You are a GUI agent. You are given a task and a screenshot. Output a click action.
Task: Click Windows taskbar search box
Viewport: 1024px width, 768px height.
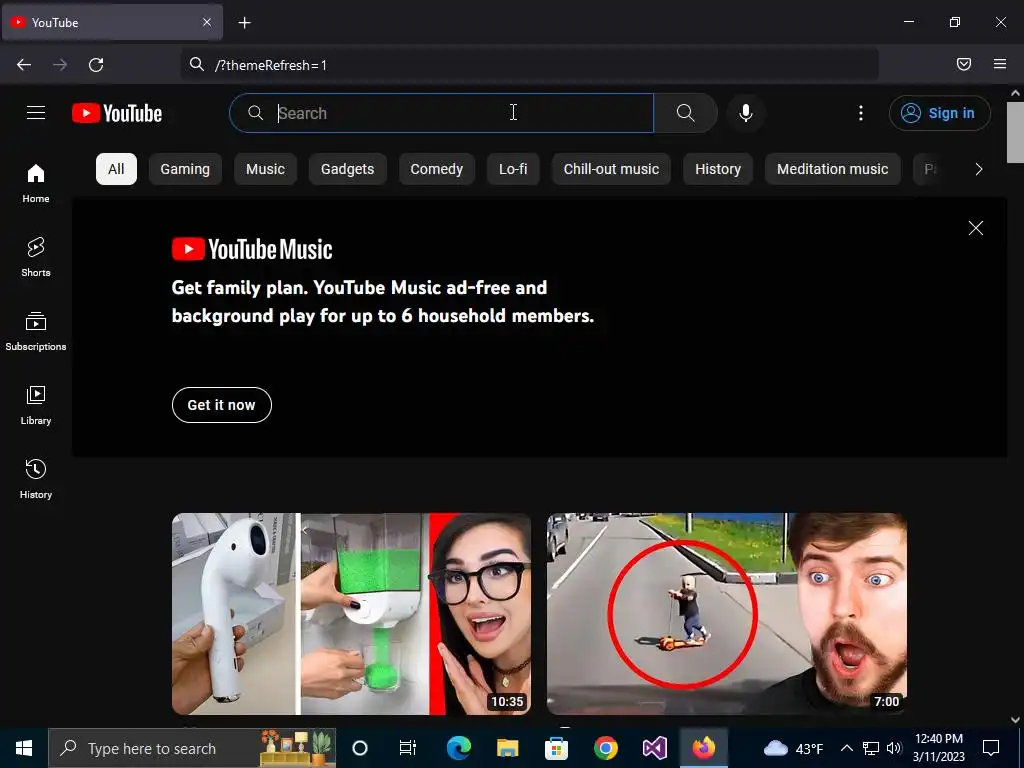(193, 748)
